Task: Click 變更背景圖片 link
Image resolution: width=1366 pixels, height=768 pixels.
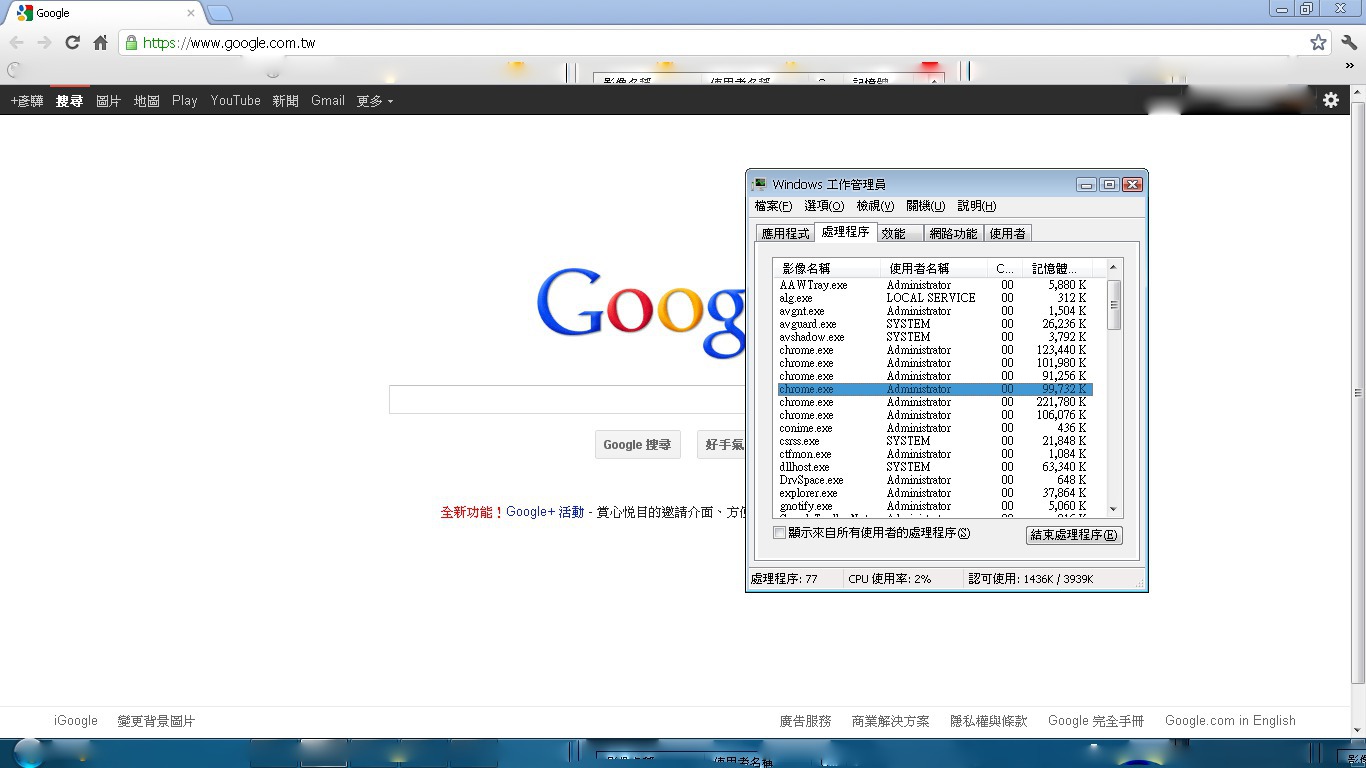Action: tap(156, 721)
